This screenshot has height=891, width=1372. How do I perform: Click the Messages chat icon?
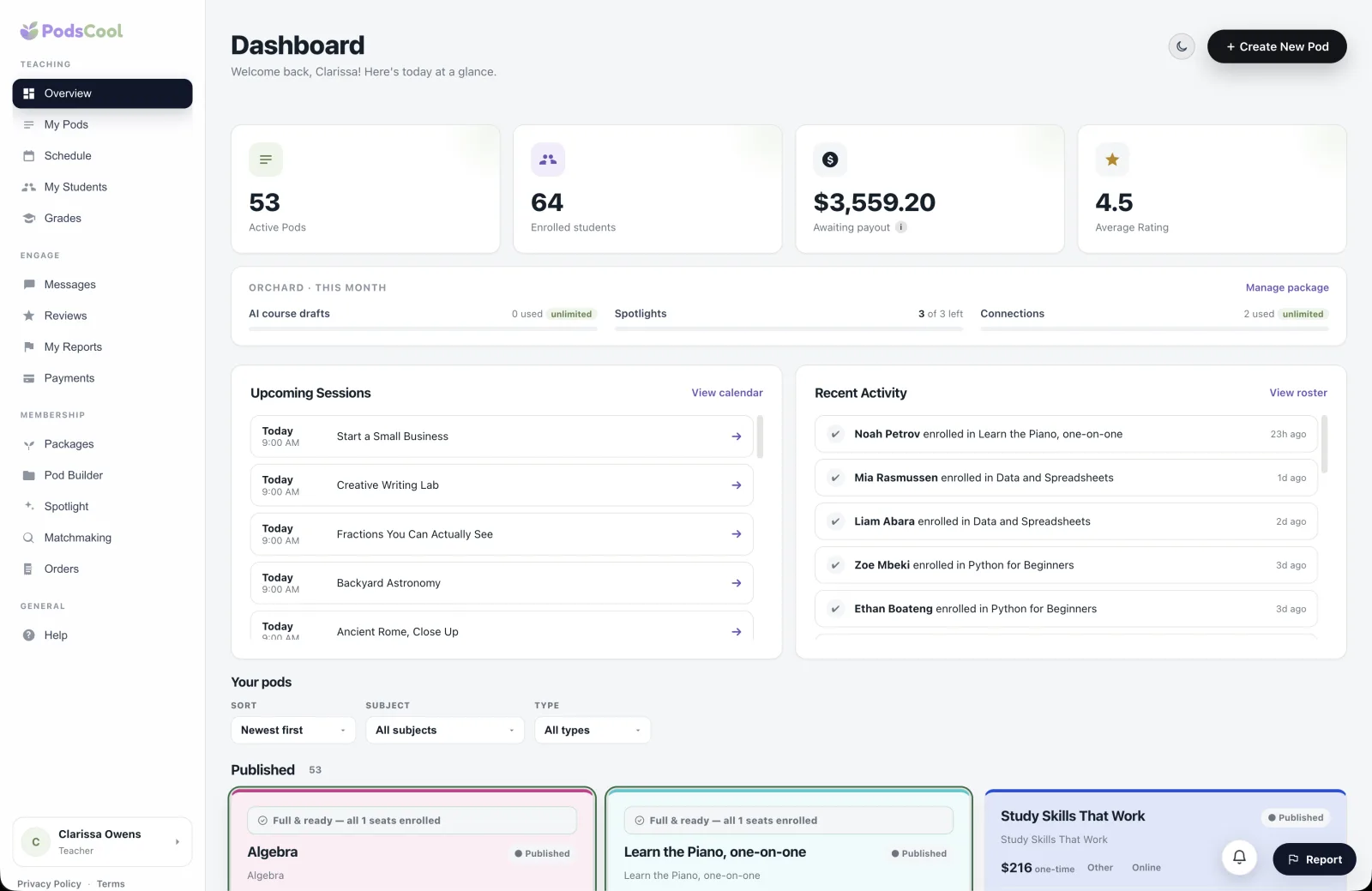tap(29, 285)
